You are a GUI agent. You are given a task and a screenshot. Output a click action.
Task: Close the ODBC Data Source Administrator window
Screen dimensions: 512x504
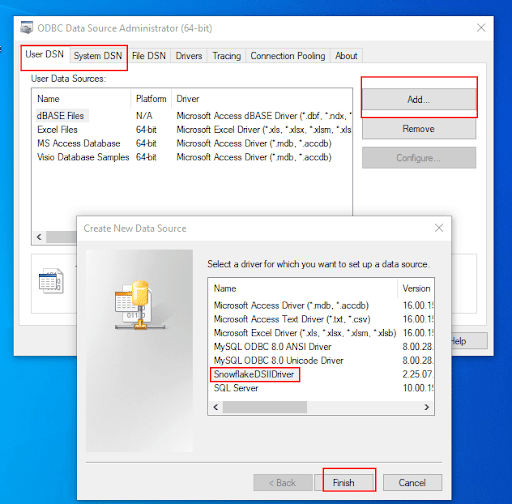point(481,28)
